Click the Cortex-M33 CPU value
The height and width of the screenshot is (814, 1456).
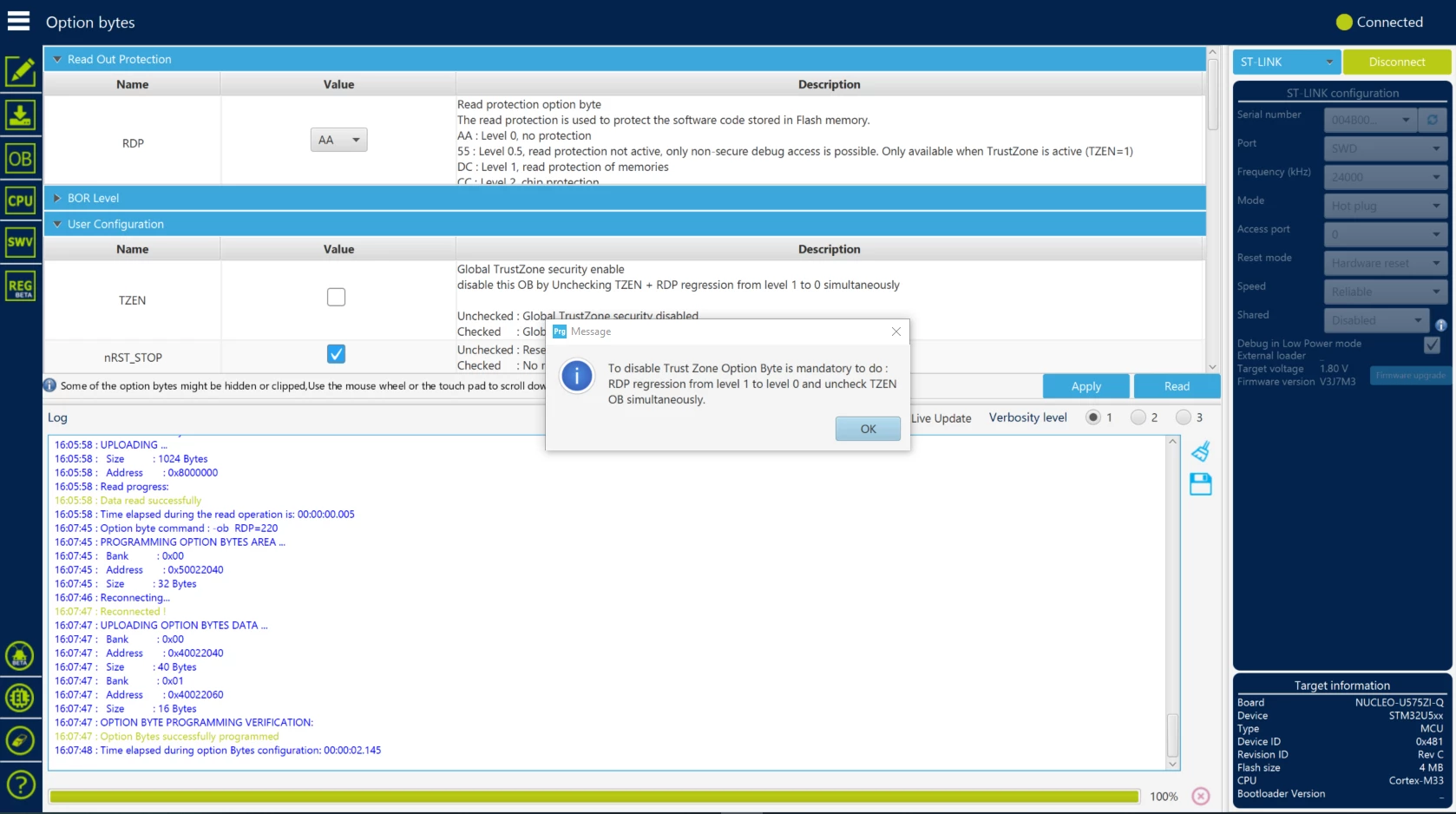[x=1416, y=781]
